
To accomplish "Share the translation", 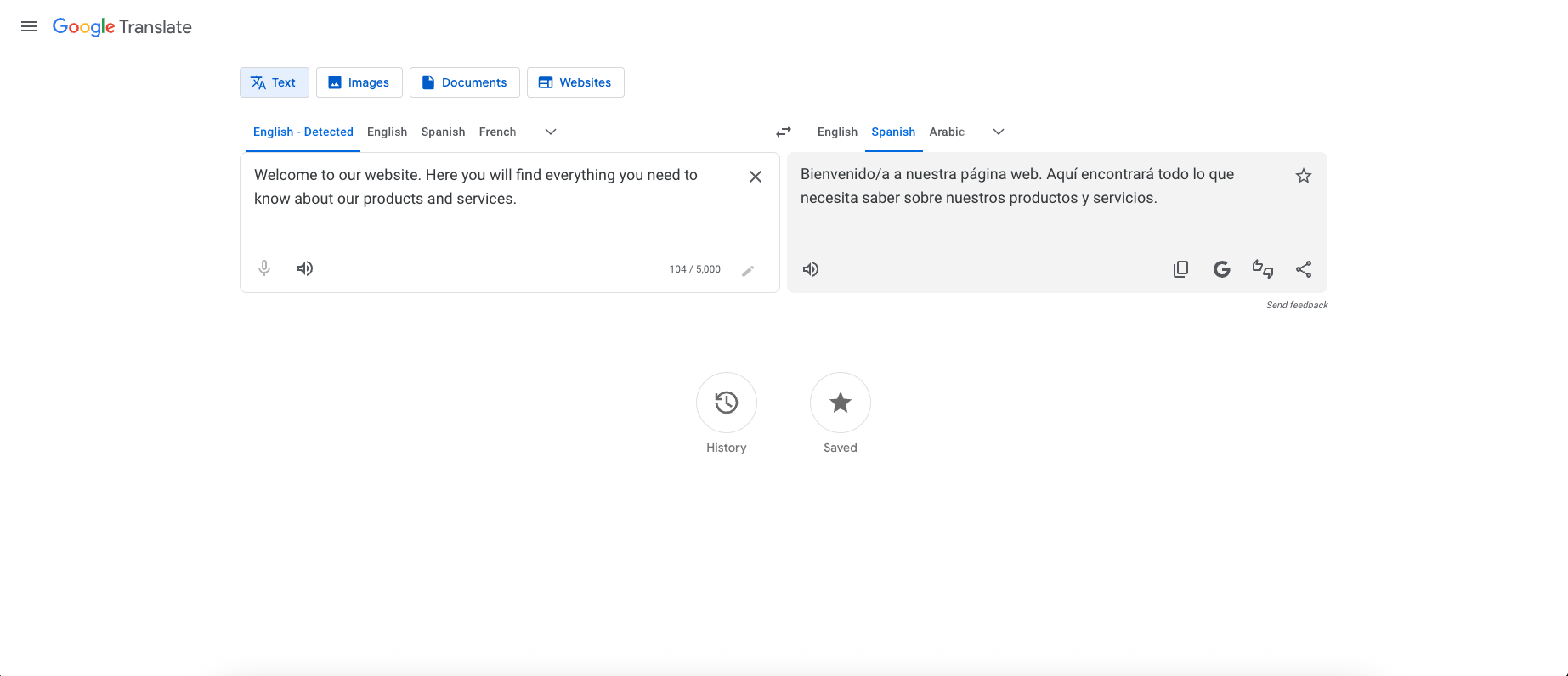I will (x=1304, y=269).
